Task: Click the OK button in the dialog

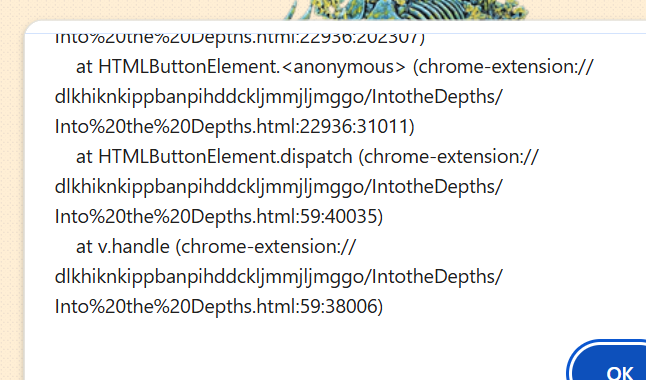Action: (x=610, y=363)
